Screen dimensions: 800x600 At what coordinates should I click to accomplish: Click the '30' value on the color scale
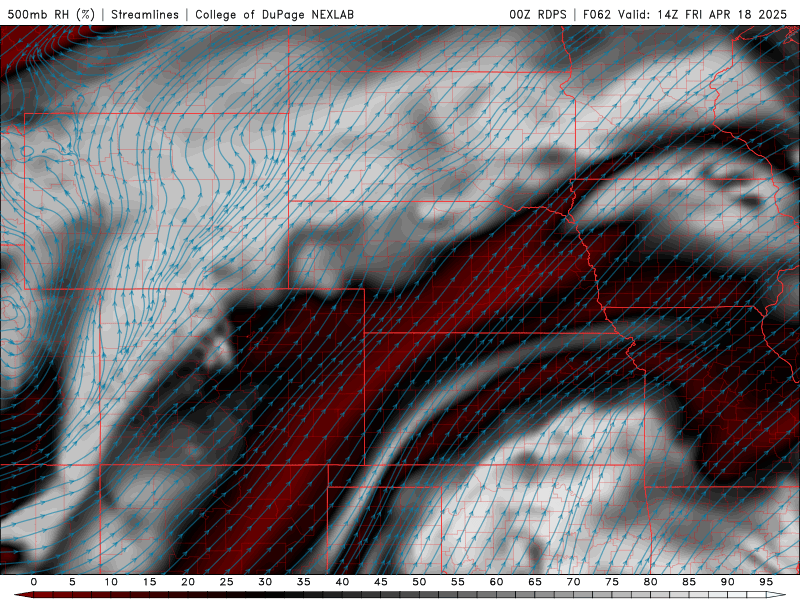click(265, 582)
